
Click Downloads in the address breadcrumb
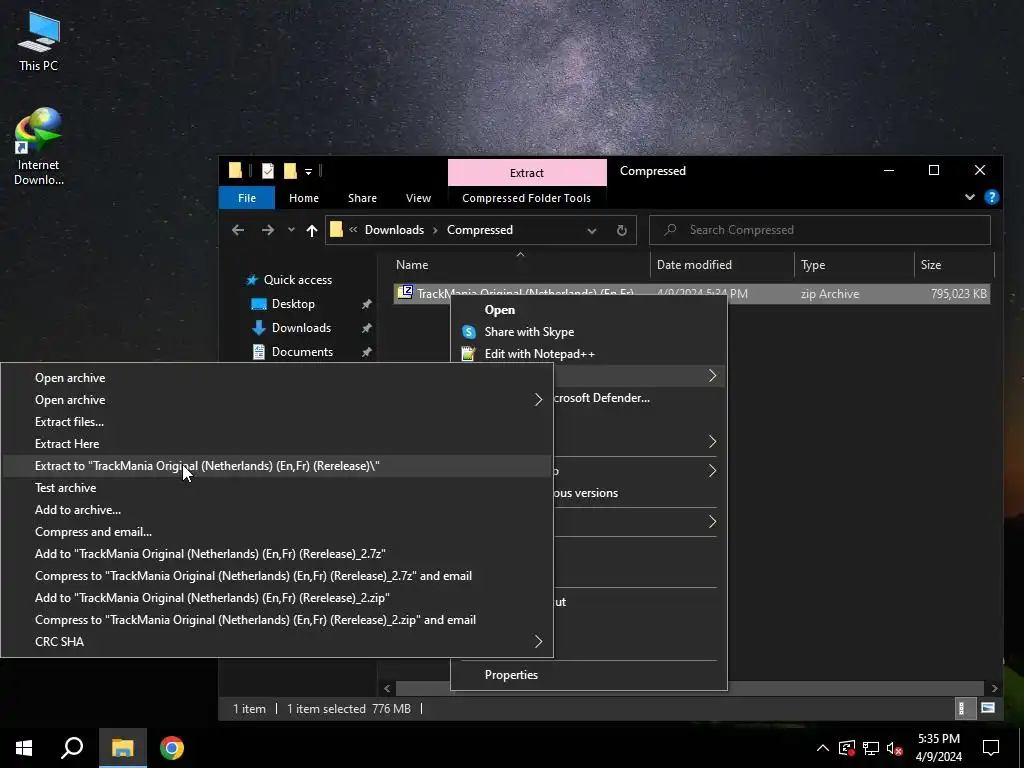(394, 230)
